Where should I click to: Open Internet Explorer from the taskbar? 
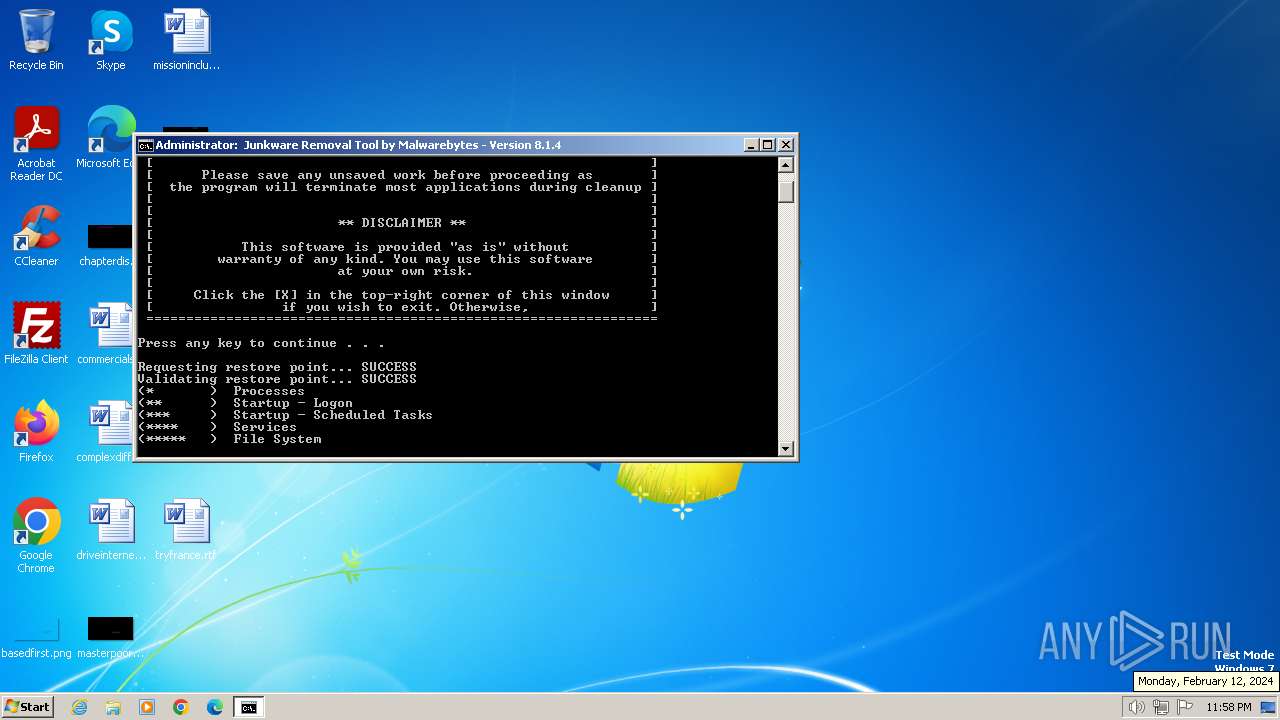pyautogui.click(x=80, y=707)
